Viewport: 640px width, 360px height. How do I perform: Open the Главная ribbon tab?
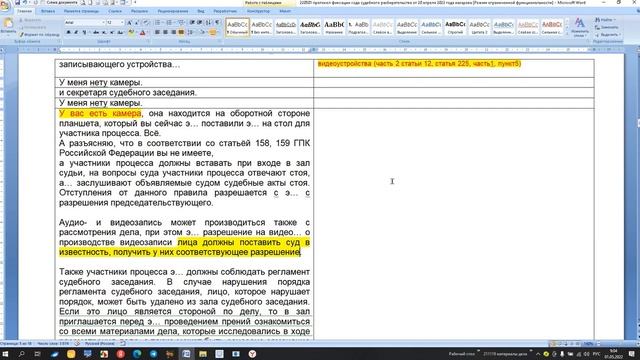[24, 11]
